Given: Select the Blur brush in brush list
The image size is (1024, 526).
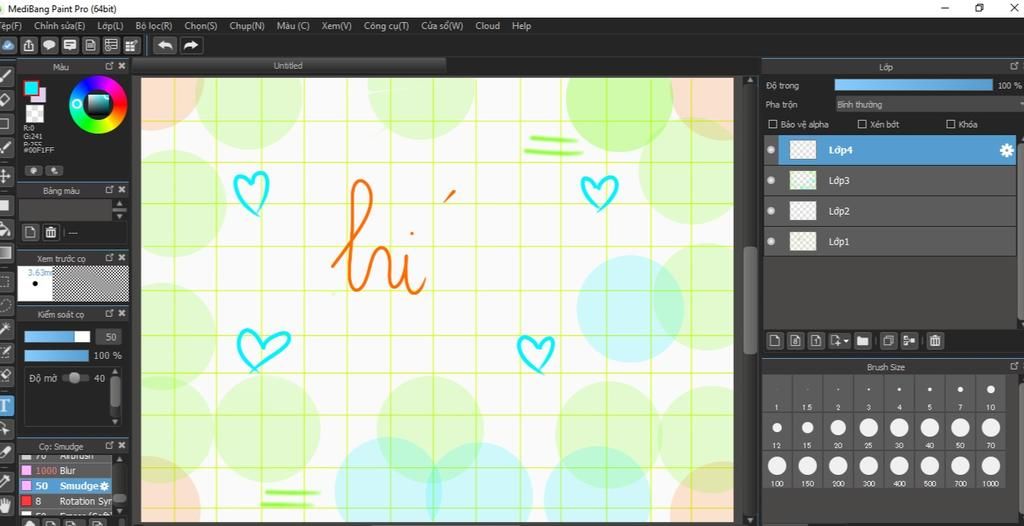Looking at the screenshot, I should click(x=65, y=470).
